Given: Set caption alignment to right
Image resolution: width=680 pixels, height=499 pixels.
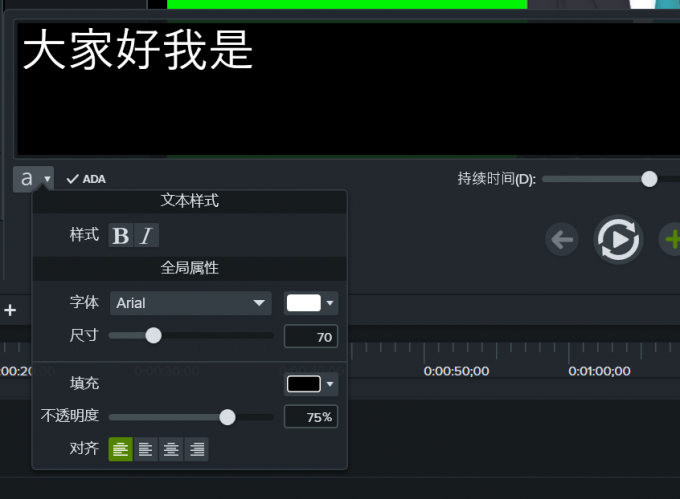Looking at the screenshot, I should [197, 449].
